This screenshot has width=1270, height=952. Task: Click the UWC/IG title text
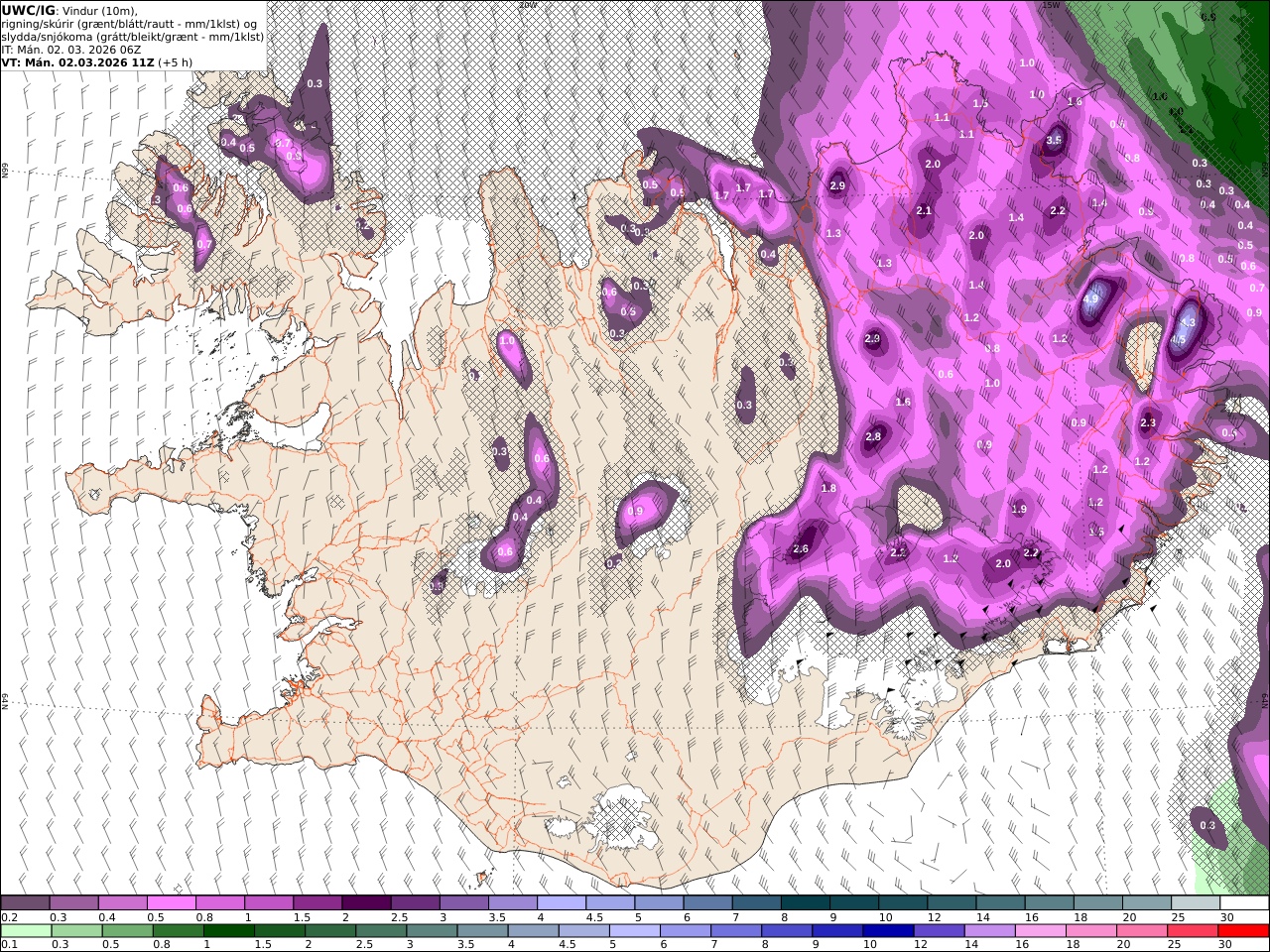coord(28,10)
